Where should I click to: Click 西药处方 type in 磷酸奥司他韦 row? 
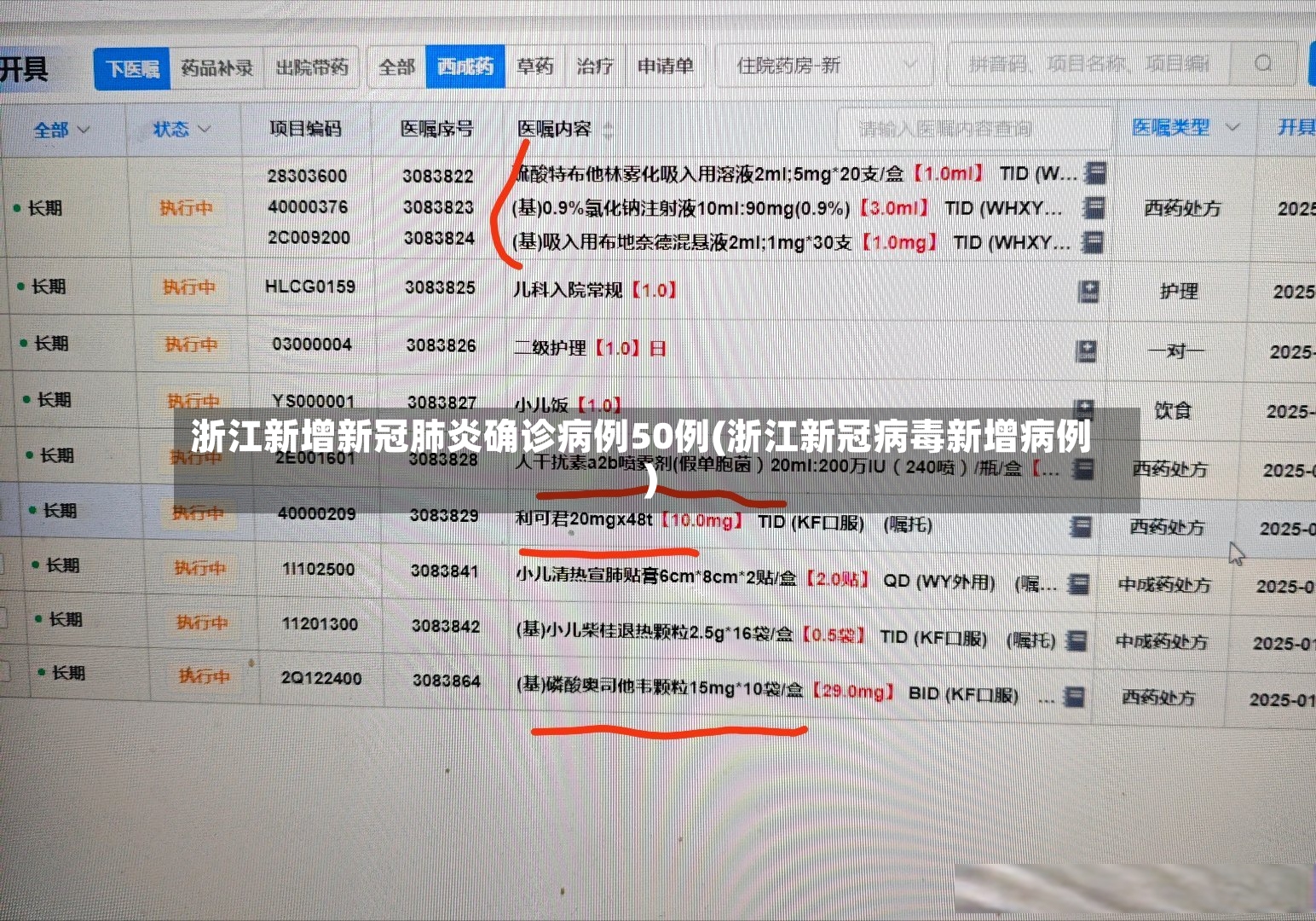[x=1158, y=698]
